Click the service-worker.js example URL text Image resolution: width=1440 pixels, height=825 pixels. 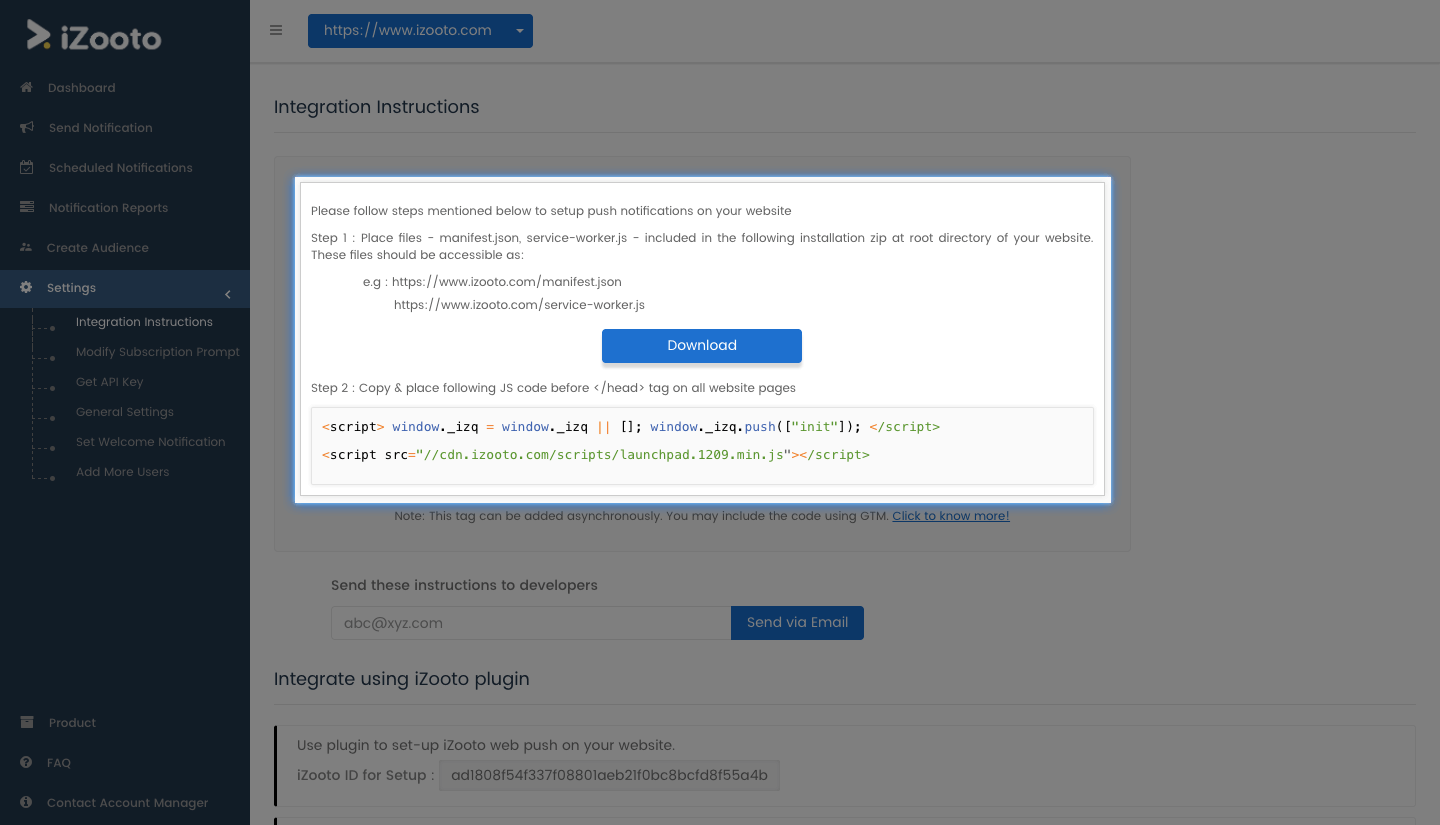[519, 305]
